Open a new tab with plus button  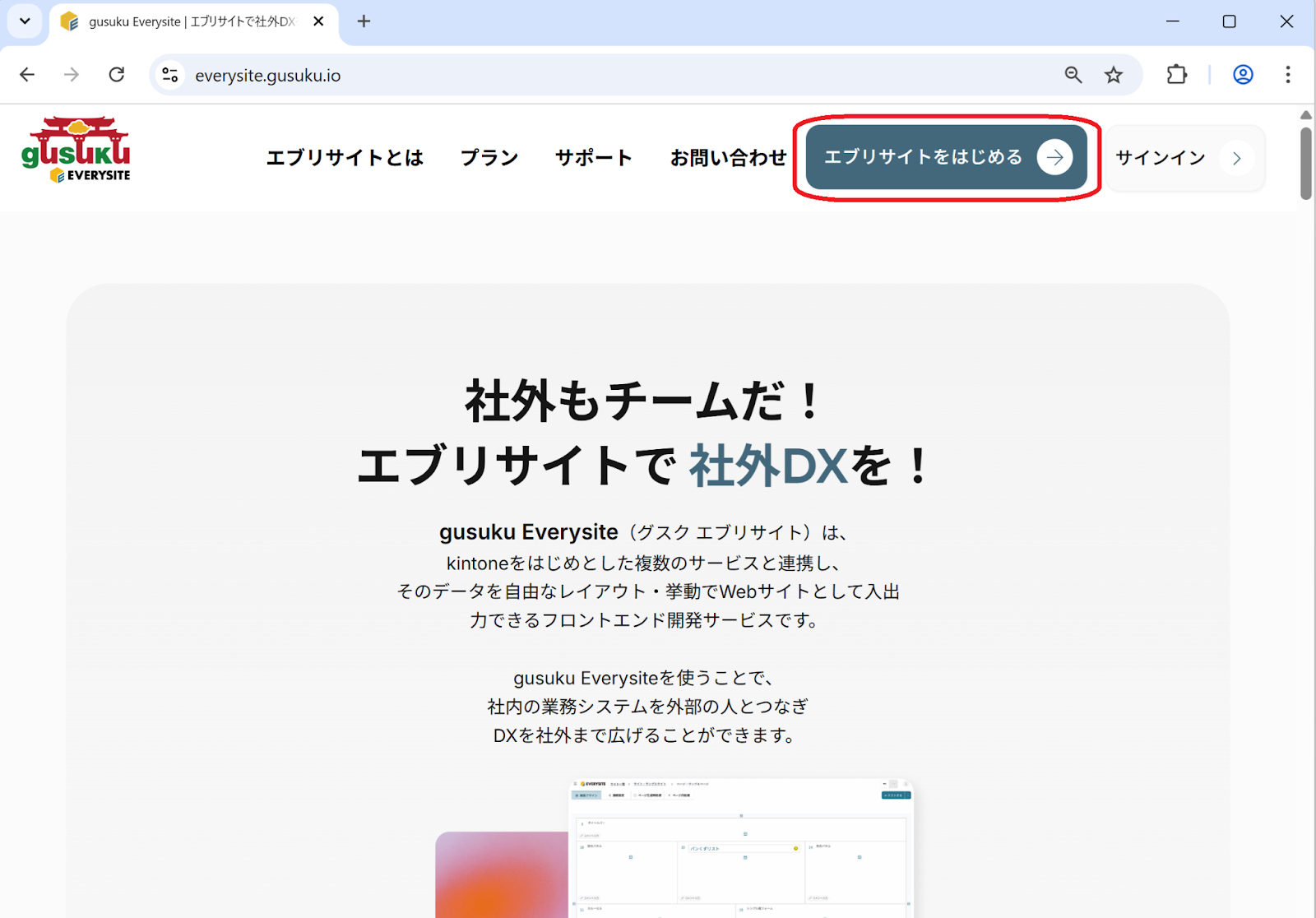tap(364, 21)
